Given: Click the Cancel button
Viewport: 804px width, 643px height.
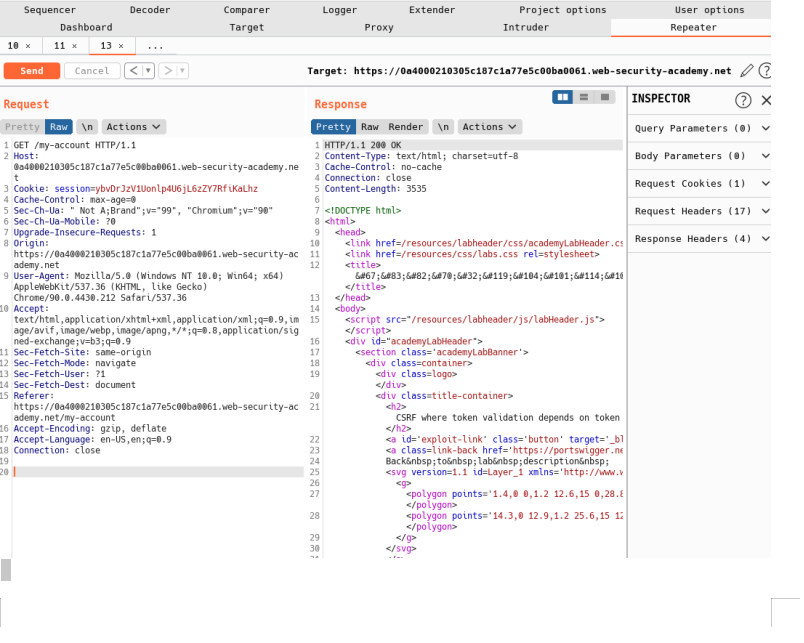Looking at the screenshot, I should point(92,71).
